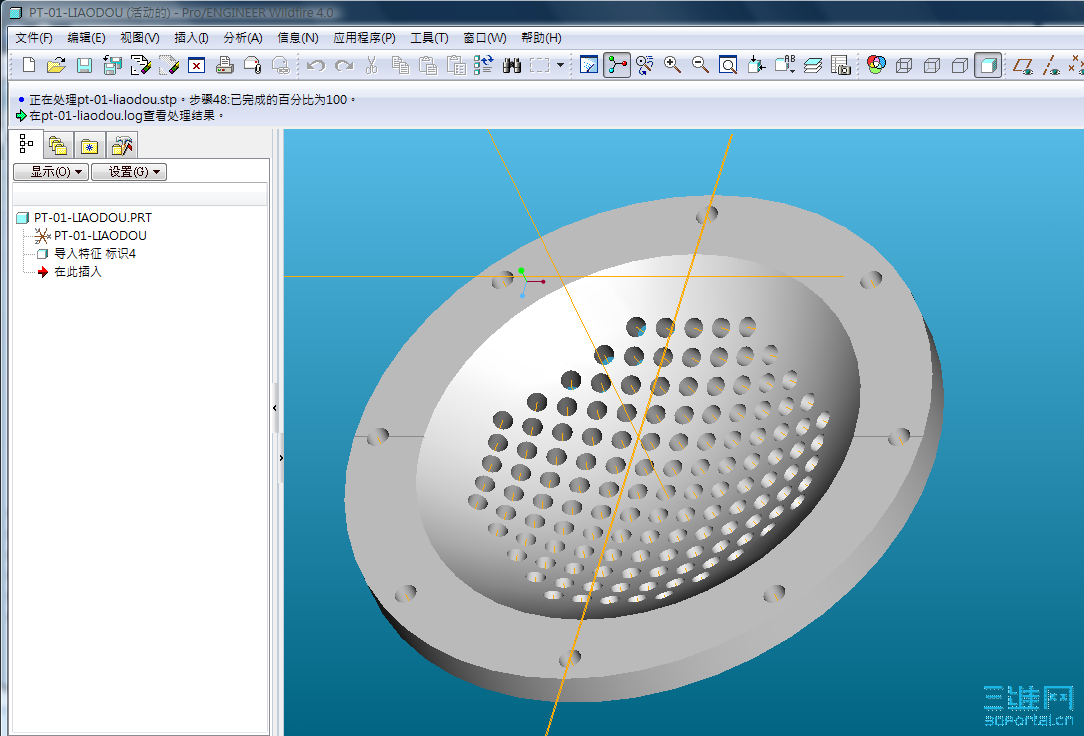Undo the last action
This screenshot has height=736, width=1084.
tap(316, 65)
